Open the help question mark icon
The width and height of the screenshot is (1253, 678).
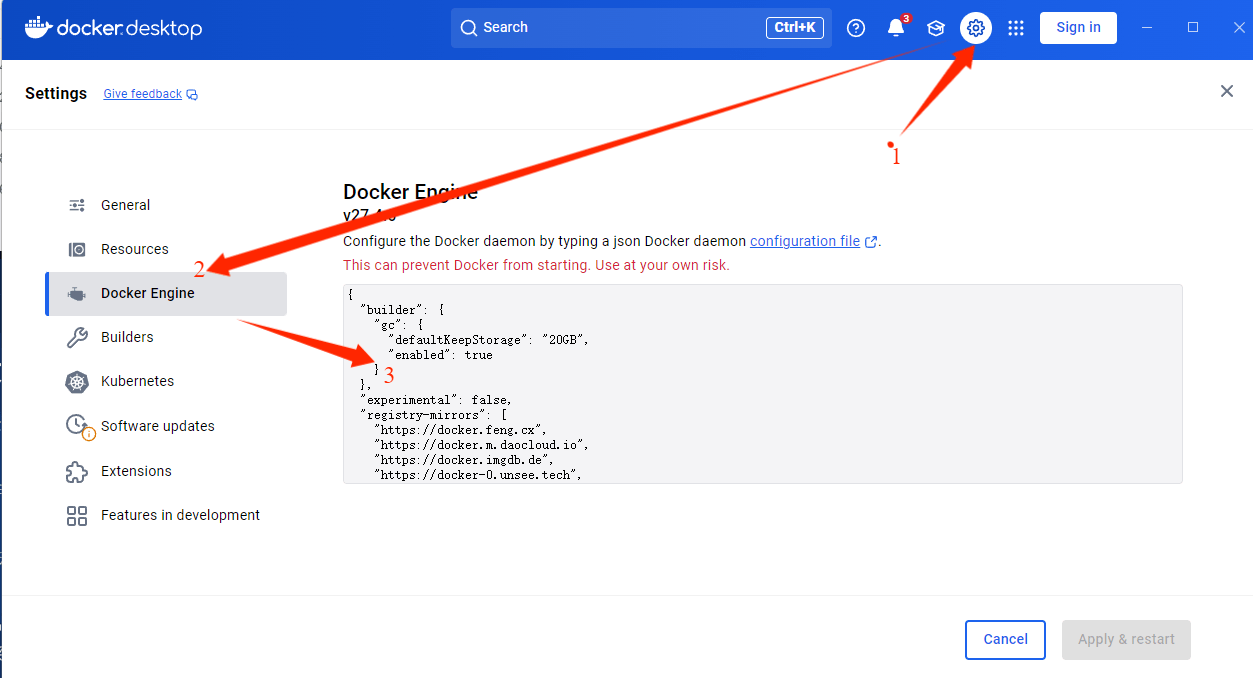[856, 28]
